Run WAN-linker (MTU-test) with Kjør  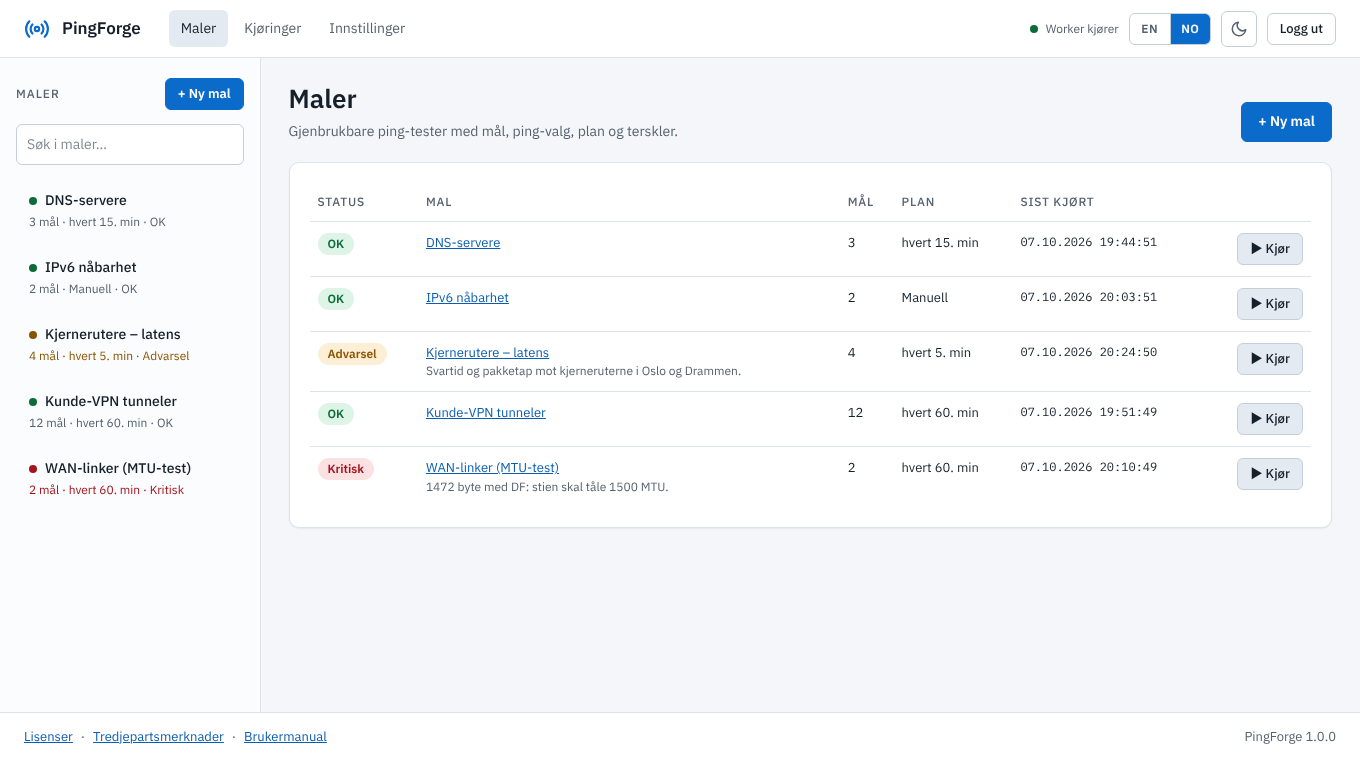[1270, 474]
